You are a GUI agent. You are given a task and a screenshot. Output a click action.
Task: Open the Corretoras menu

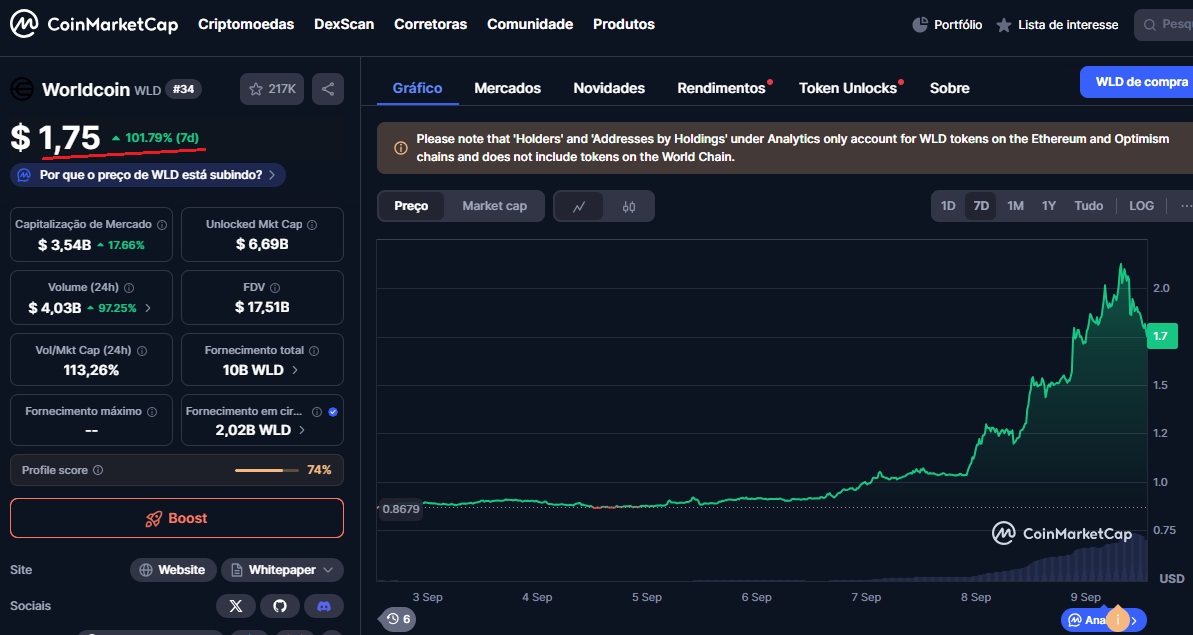(x=431, y=24)
